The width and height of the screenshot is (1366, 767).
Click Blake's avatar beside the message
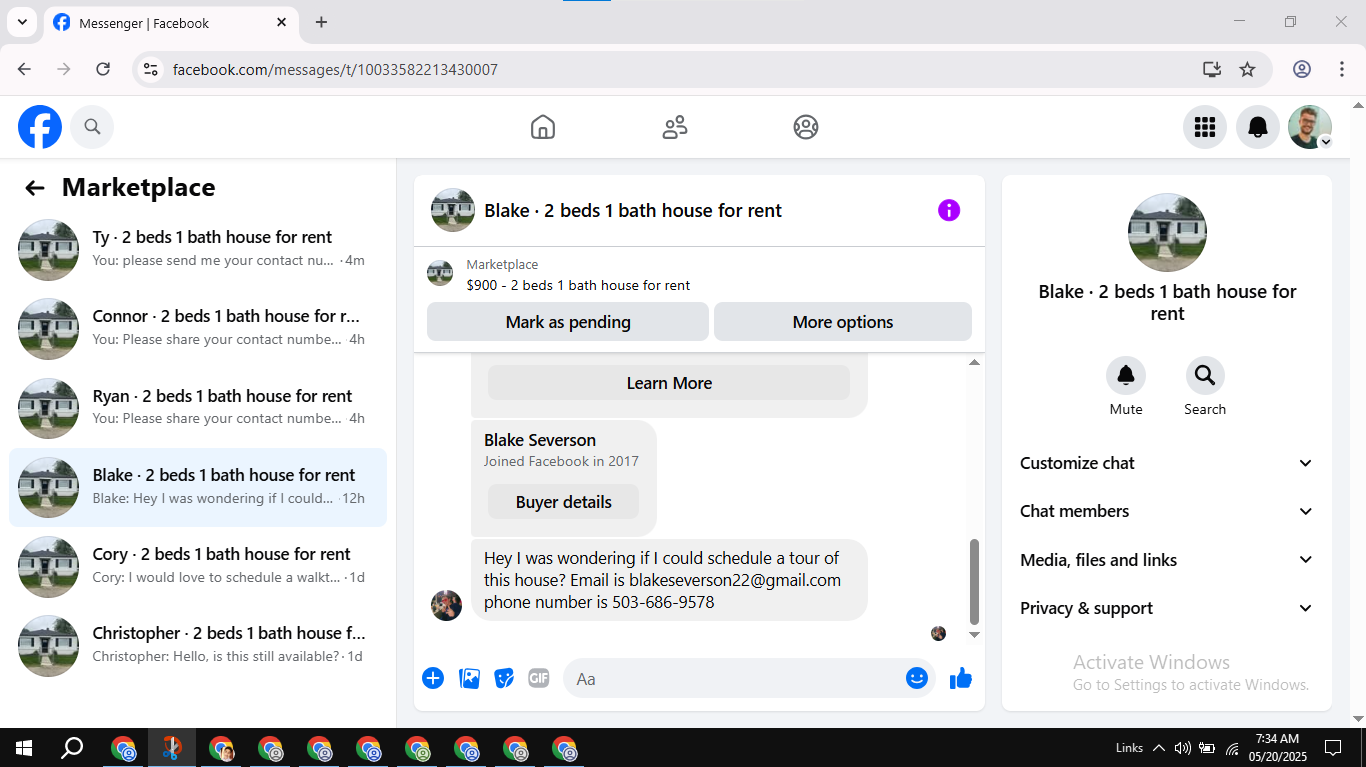coord(446,605)
